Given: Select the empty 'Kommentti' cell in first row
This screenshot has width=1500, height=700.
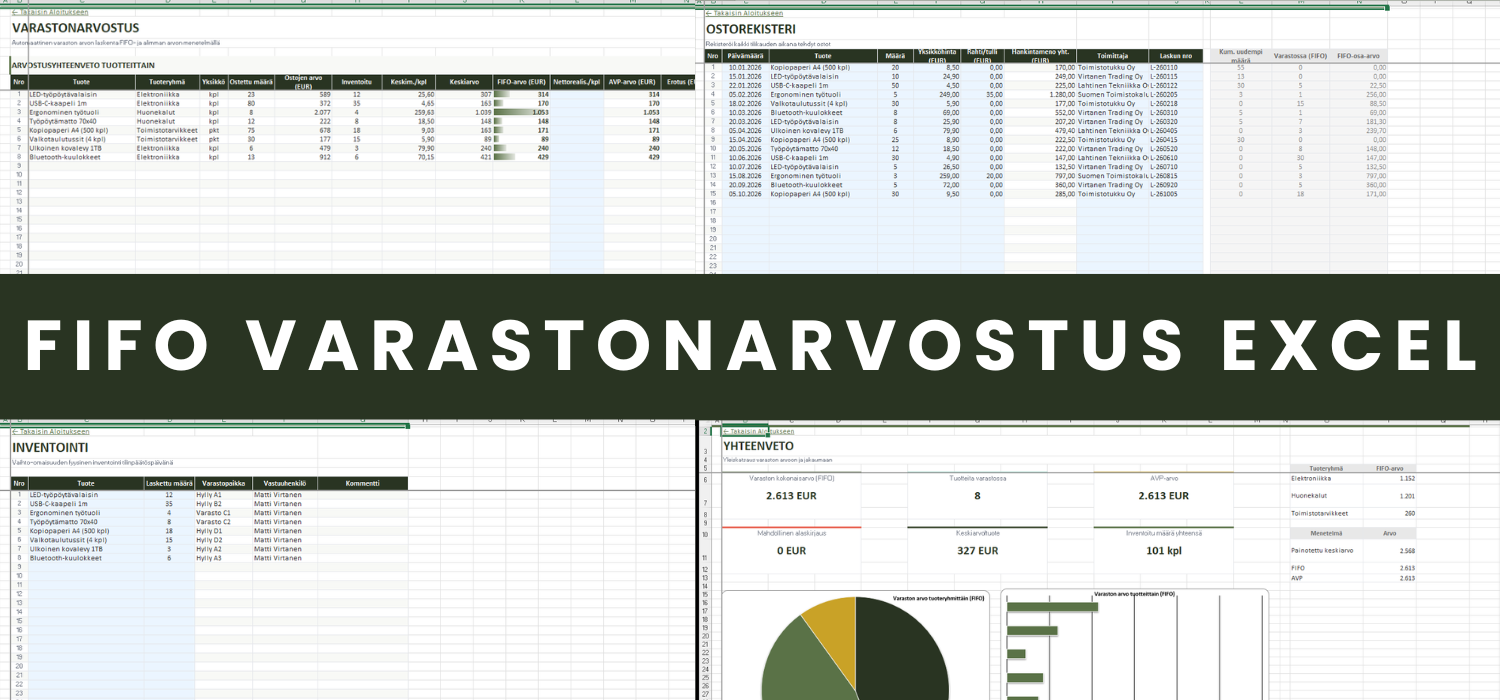Looking at the screenshot, I should coord(362,495).
